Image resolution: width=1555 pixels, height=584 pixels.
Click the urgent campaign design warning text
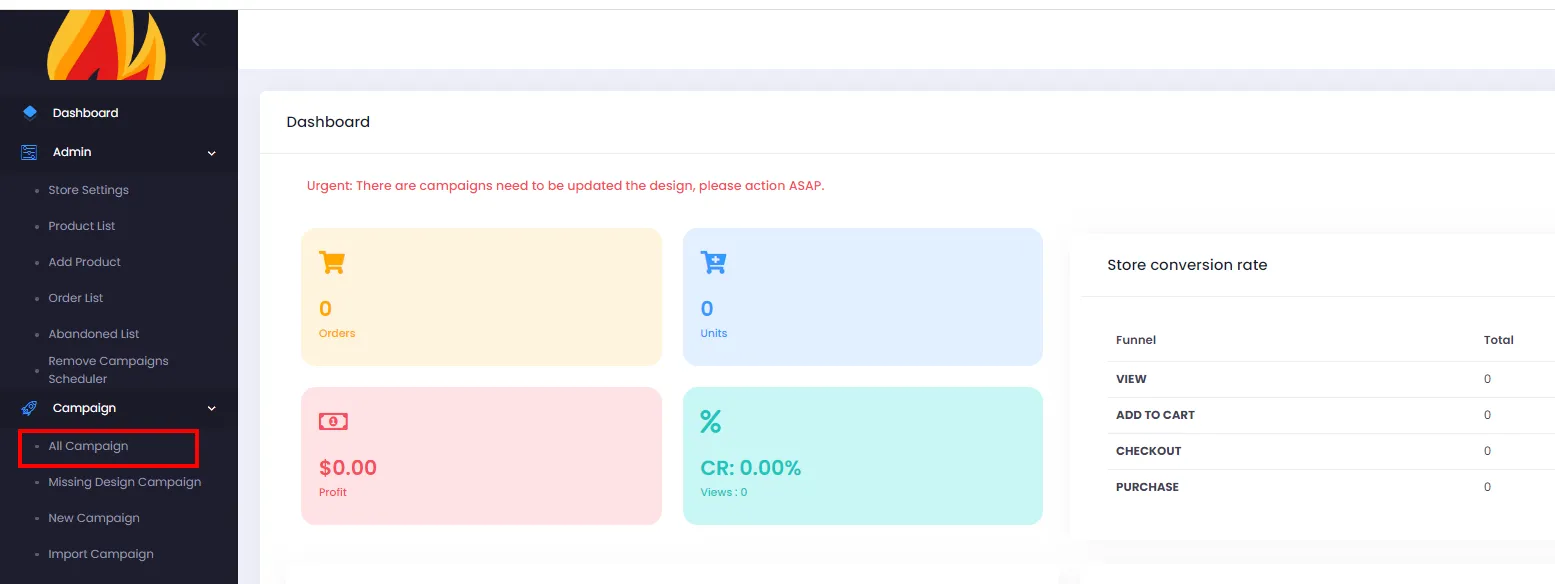566,186
